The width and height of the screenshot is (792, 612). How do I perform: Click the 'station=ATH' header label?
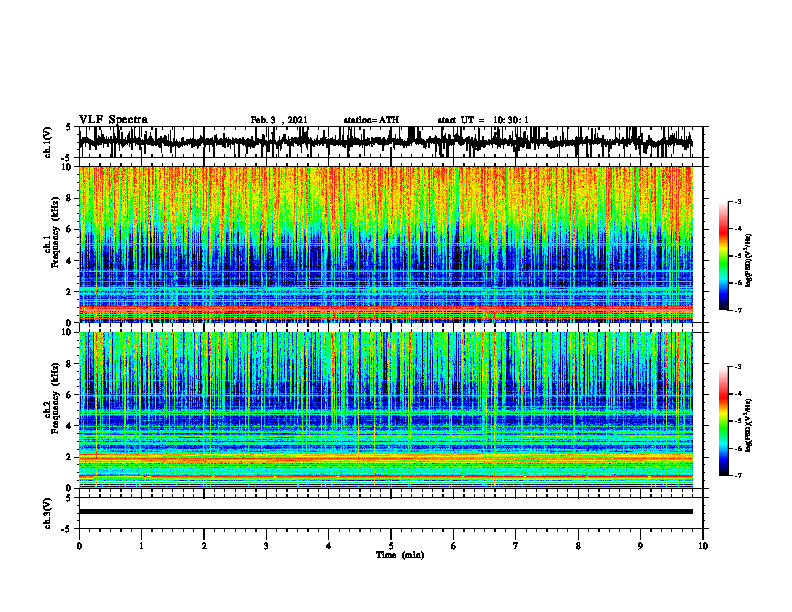[371, 120]
